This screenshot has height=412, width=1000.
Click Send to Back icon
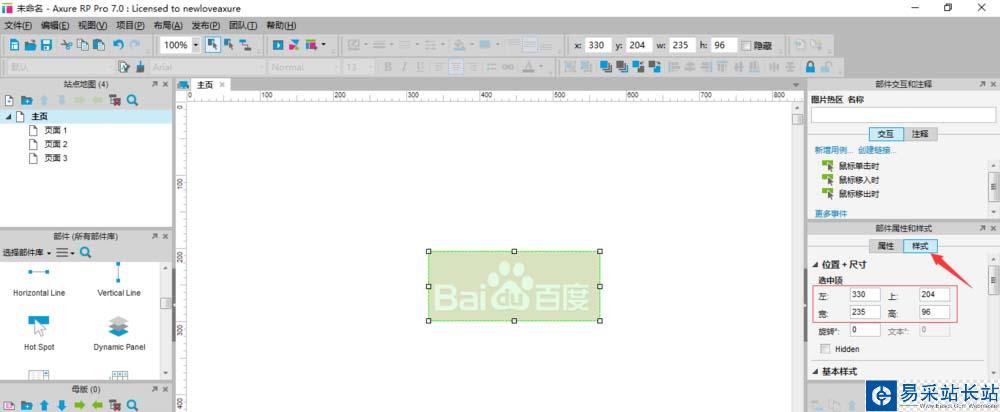(x=623, y=66)
